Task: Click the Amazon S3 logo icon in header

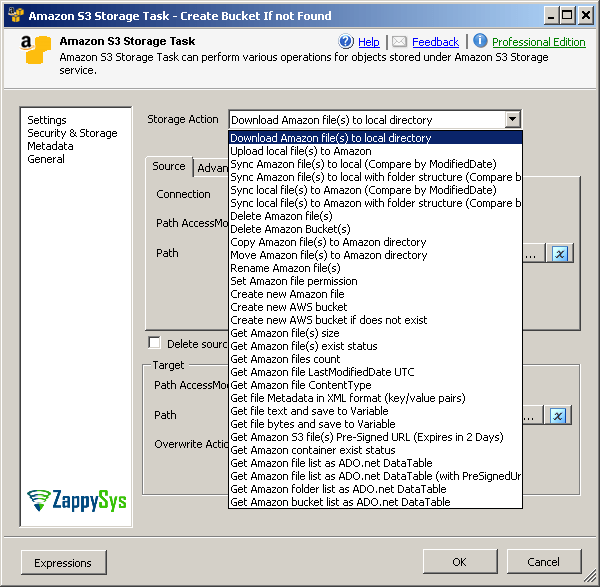Action: pos(35,49)
